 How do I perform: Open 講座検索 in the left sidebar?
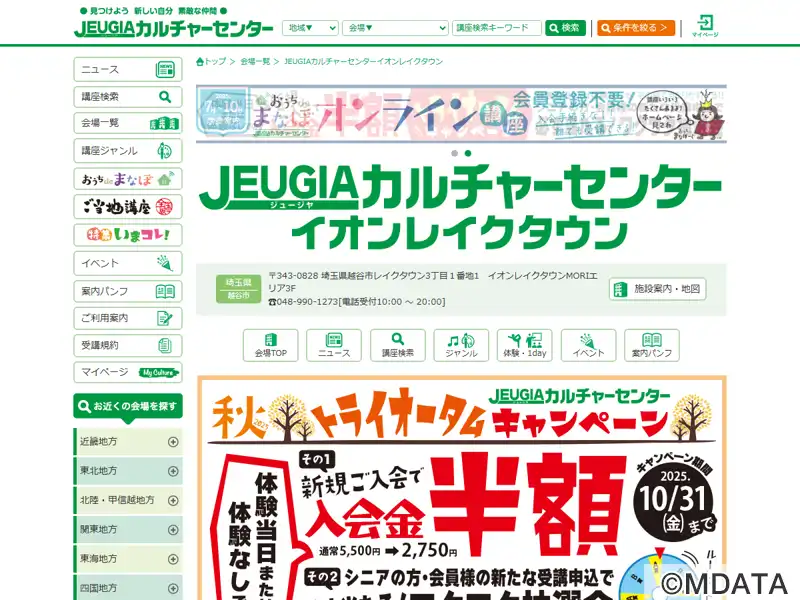click(128, 97)
